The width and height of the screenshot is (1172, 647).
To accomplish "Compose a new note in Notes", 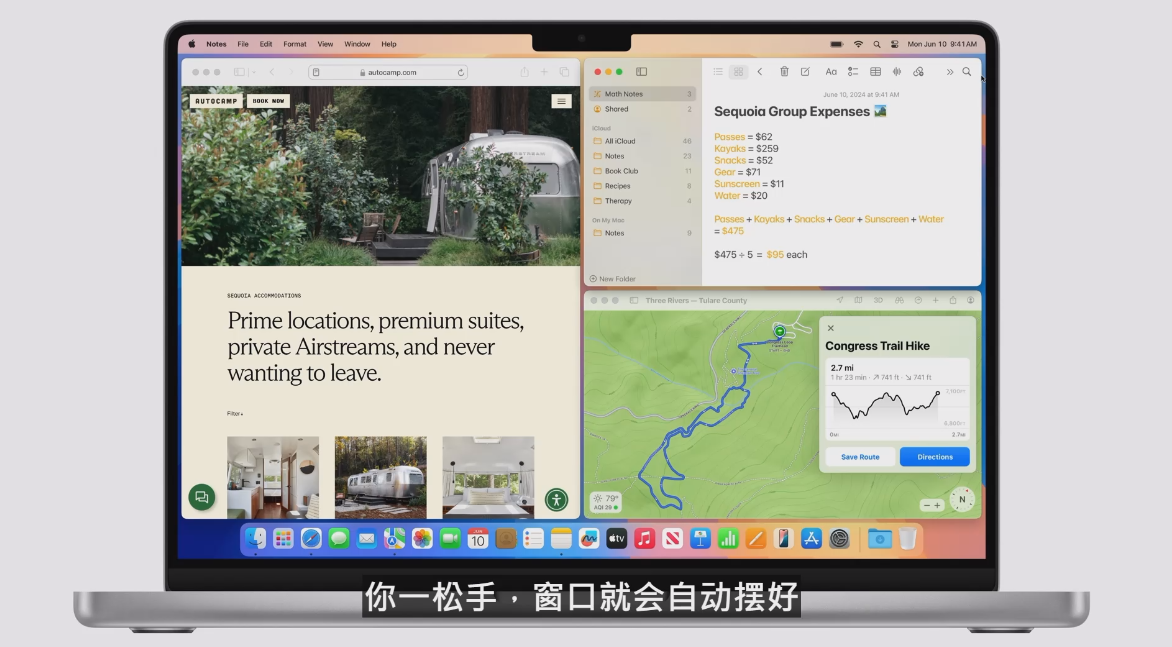I will point(805,72).
